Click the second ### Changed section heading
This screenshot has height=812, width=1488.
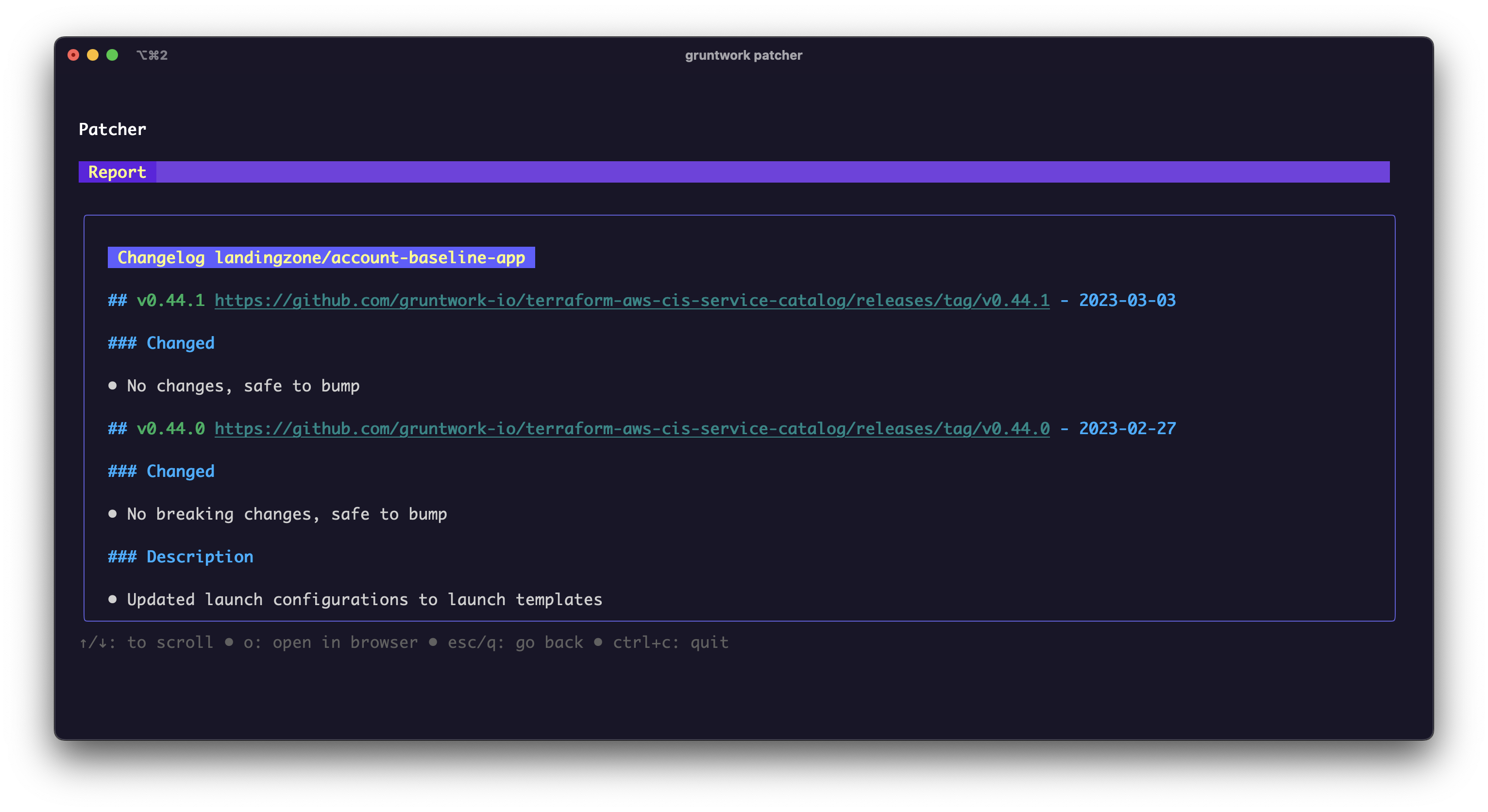(x=161, y=471)
